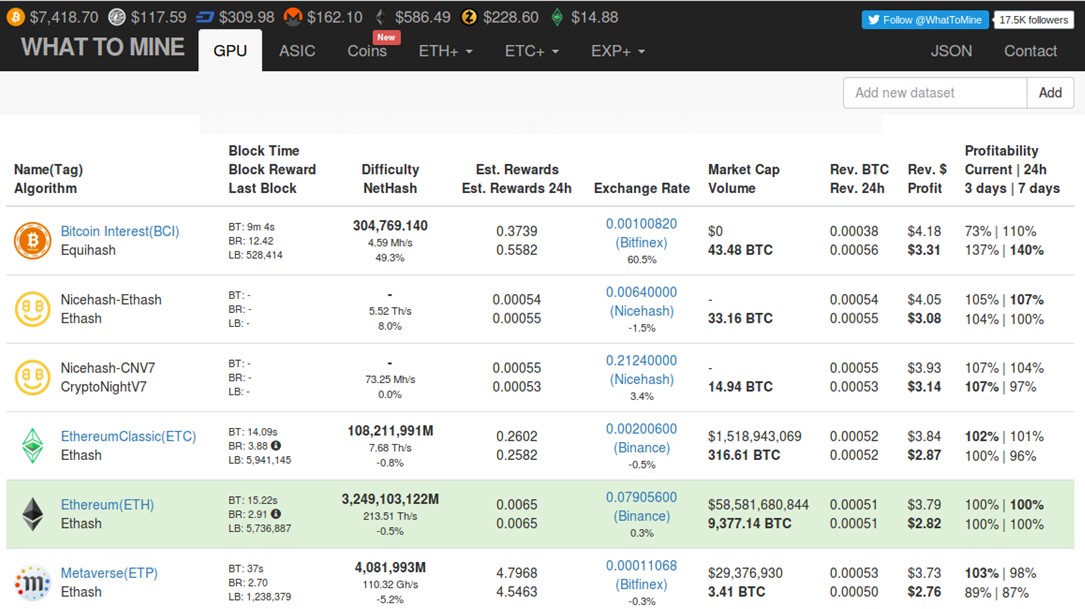Click the 304,769.140 difficulty value
This screenshot has height=609, width=1085.
(390, 226)
